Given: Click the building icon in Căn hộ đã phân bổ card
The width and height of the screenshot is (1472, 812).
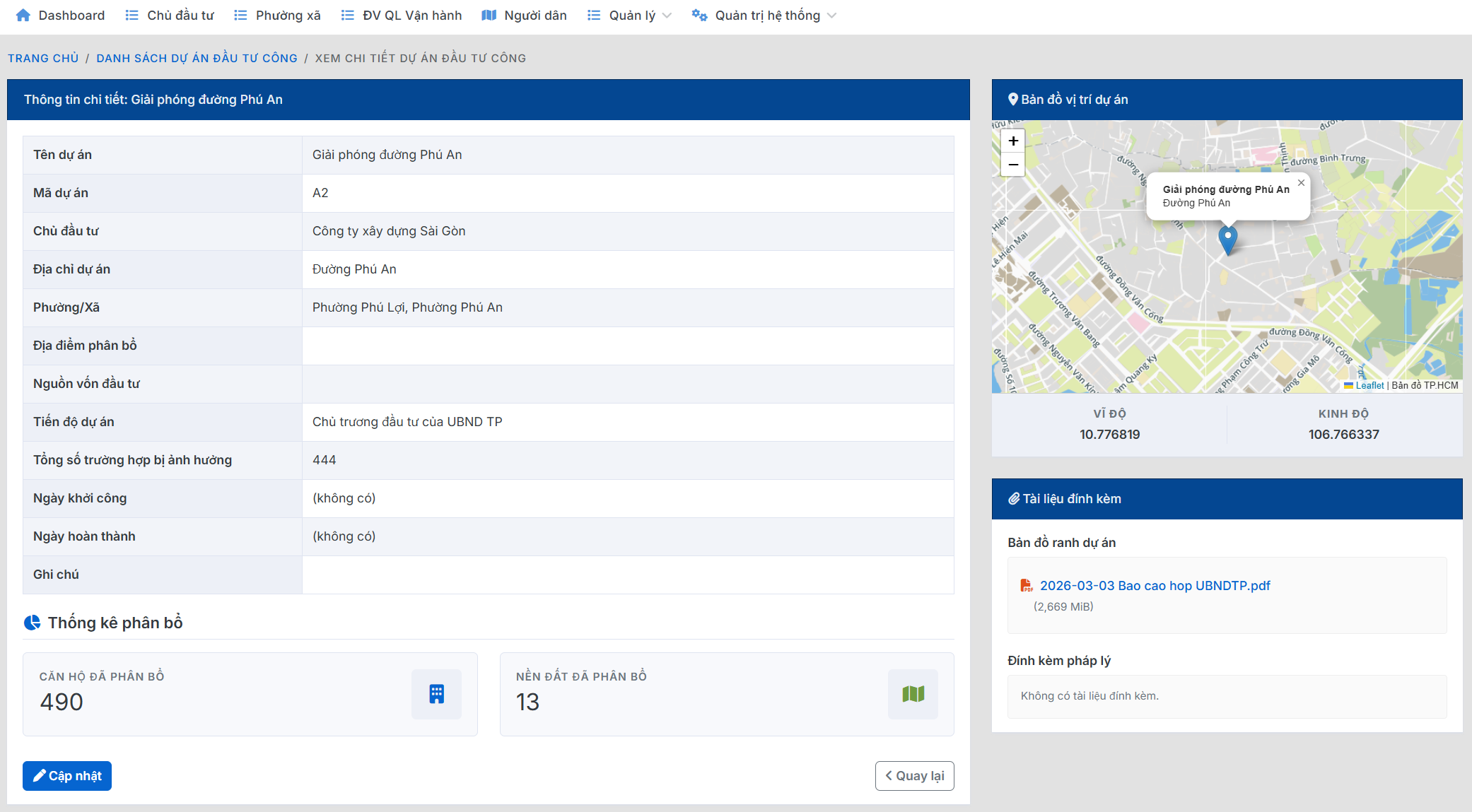Looking at the screenshot, I should click(x=437, y=694).
